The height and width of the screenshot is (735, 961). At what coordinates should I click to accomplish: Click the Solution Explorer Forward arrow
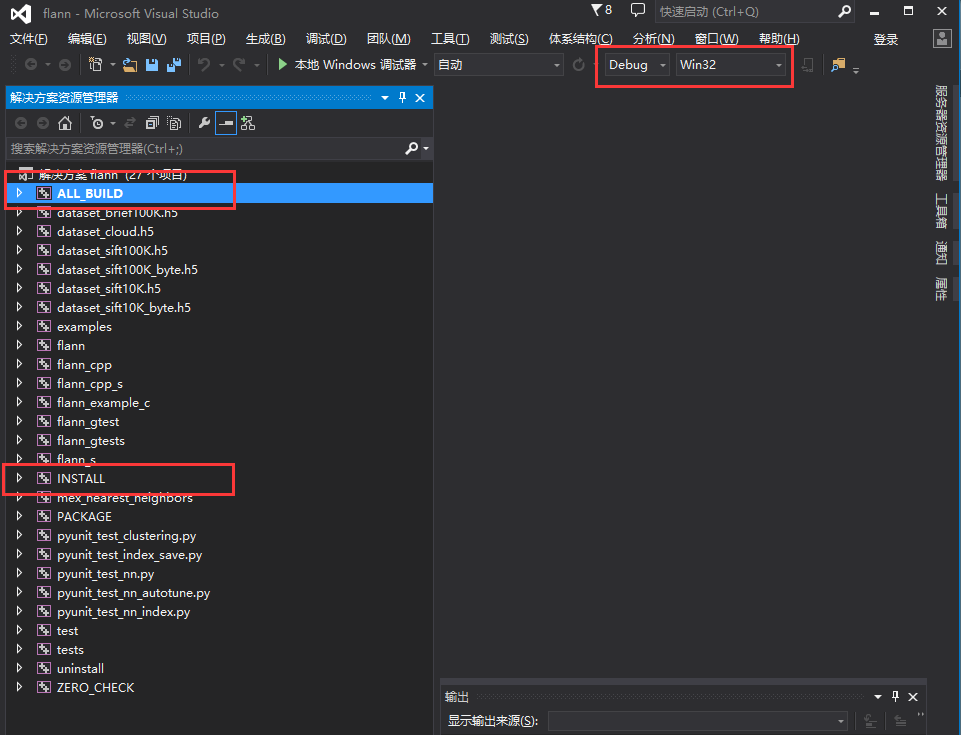[43, 123]
